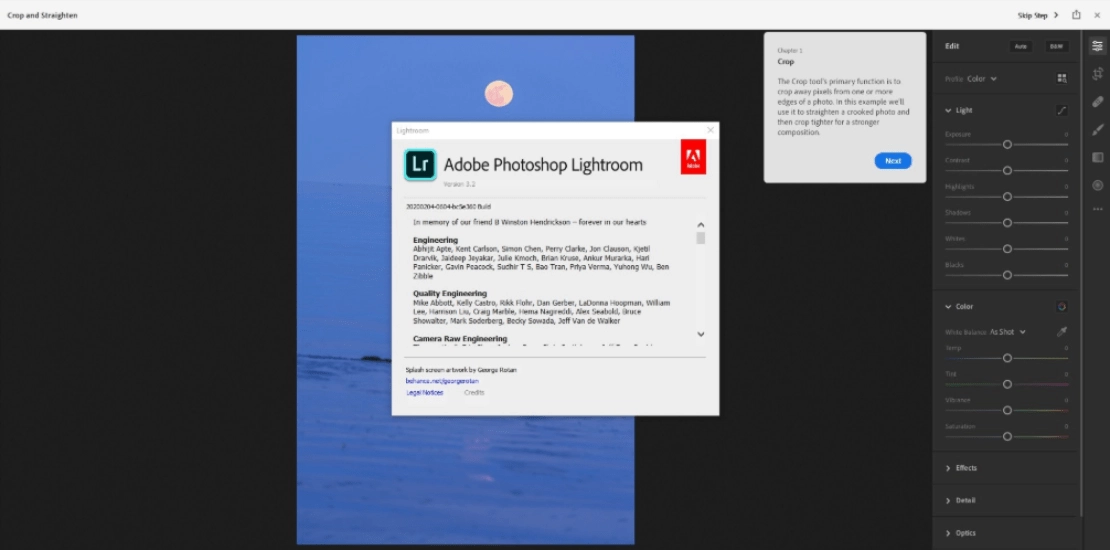Screen dimensions: 1110x550
Task: Toggle the B&W treatment button
Action: click(1056, 46)
